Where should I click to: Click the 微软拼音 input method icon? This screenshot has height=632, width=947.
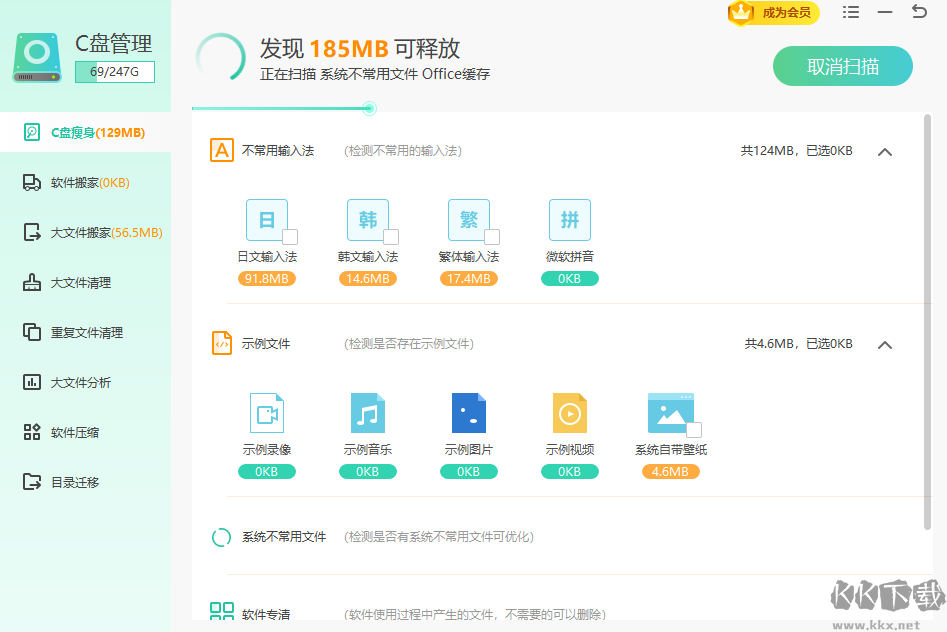569,219
